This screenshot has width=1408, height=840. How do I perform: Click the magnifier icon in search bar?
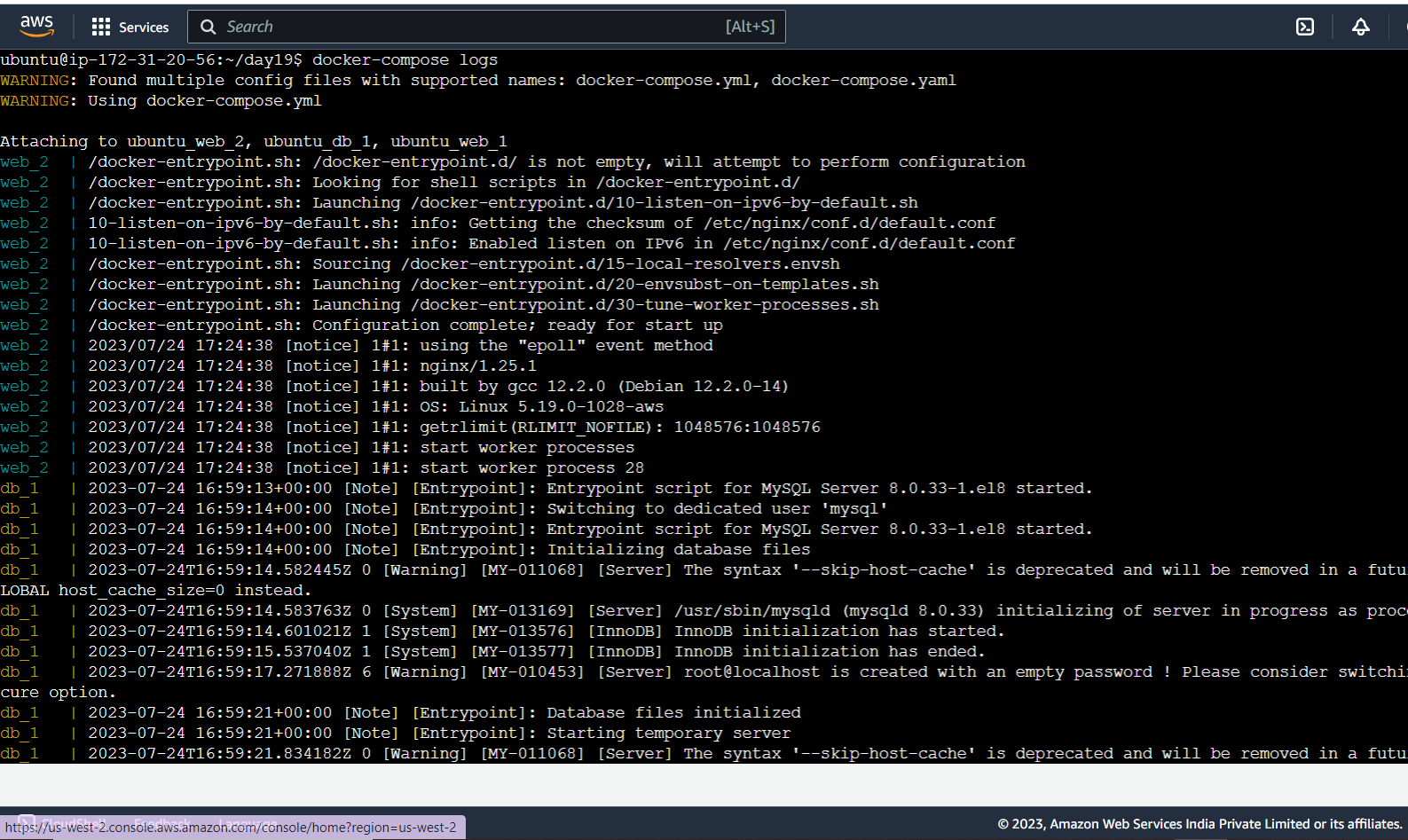pyautogui.click(x=208, y=27)
